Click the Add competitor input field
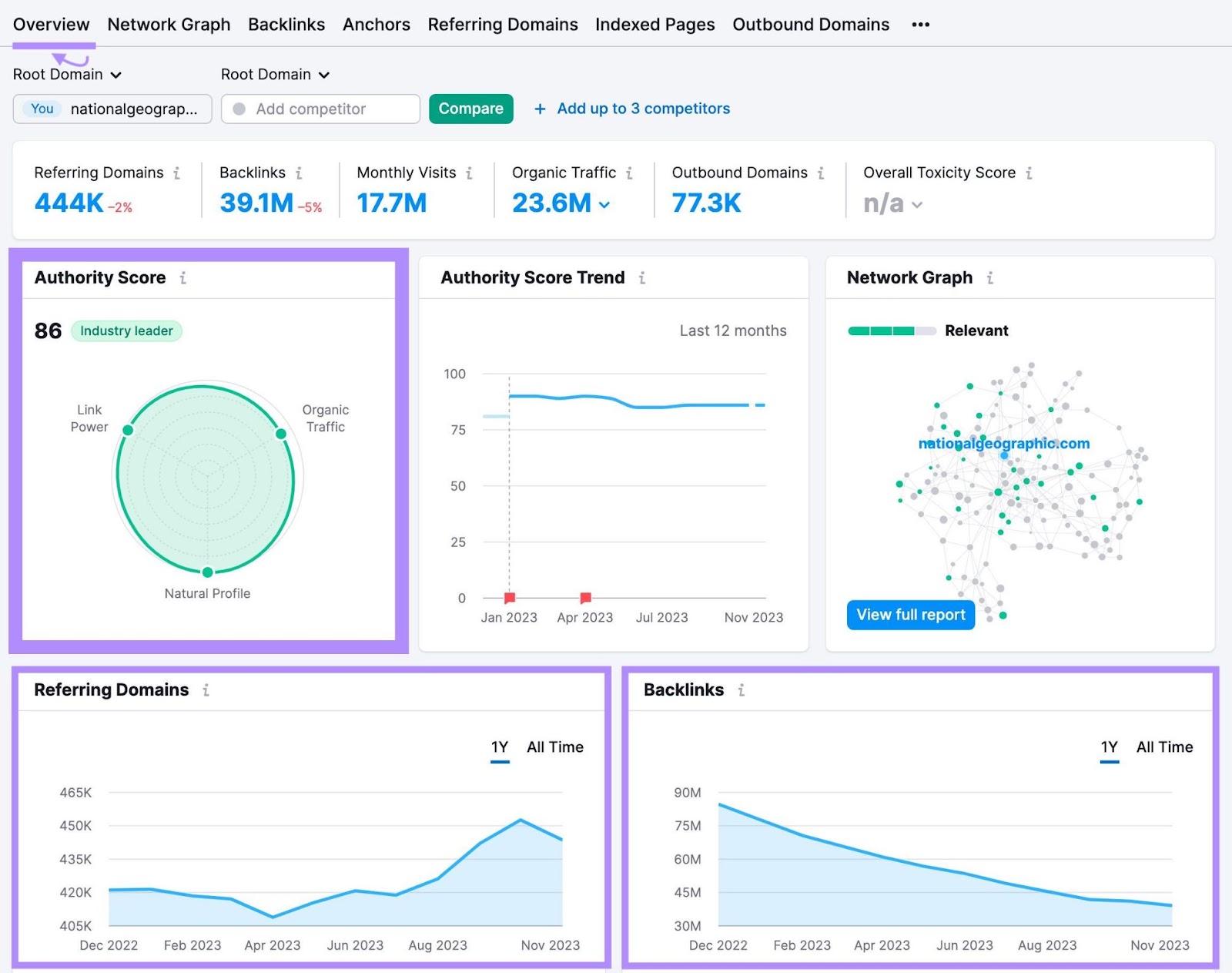The image size is (1232, 973). coord(320,109)
